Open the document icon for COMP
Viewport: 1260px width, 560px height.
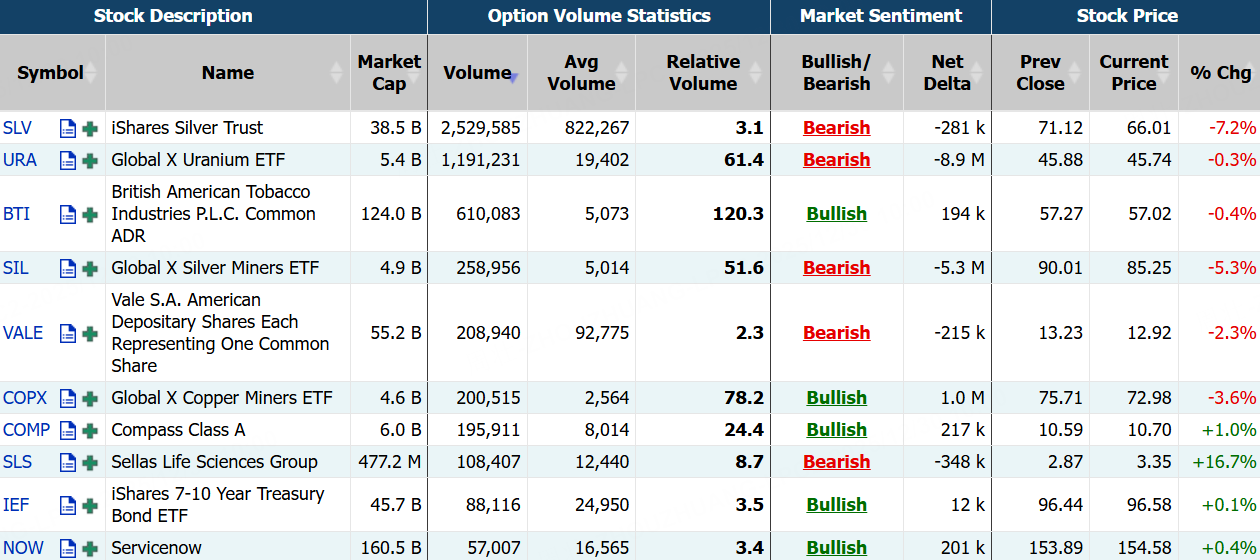(x=68, y=430)
